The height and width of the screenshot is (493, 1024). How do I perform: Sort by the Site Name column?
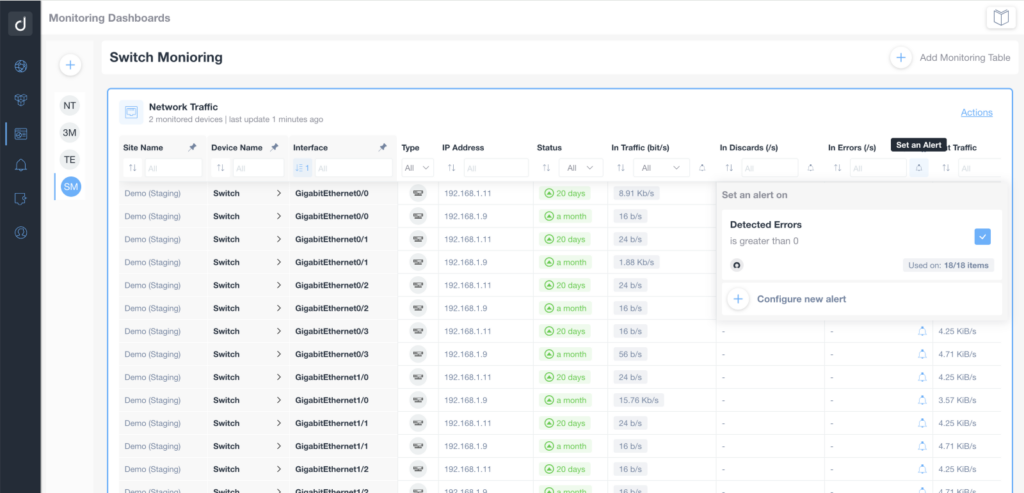133,168
